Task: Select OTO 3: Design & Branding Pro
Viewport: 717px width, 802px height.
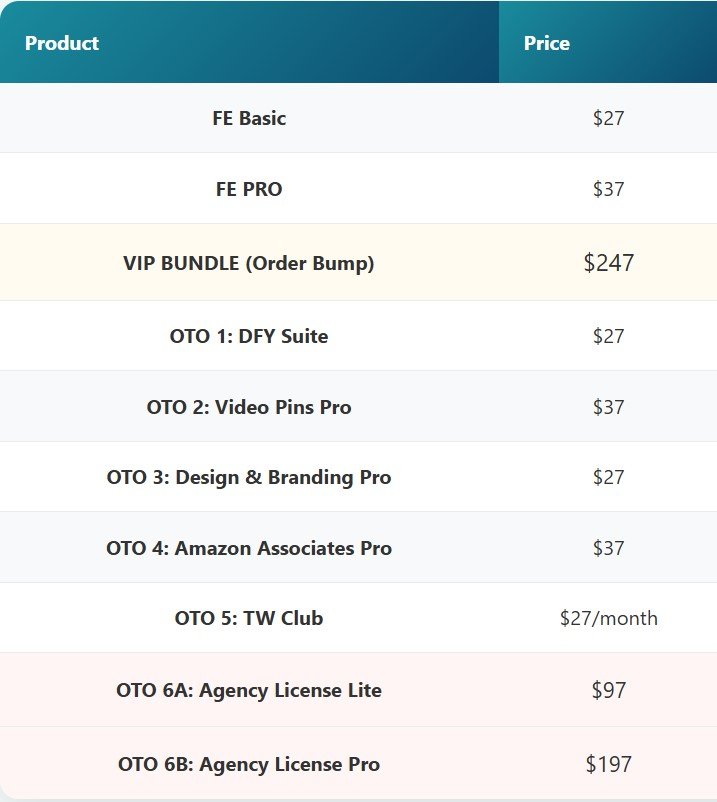Action: coord(249,477)
